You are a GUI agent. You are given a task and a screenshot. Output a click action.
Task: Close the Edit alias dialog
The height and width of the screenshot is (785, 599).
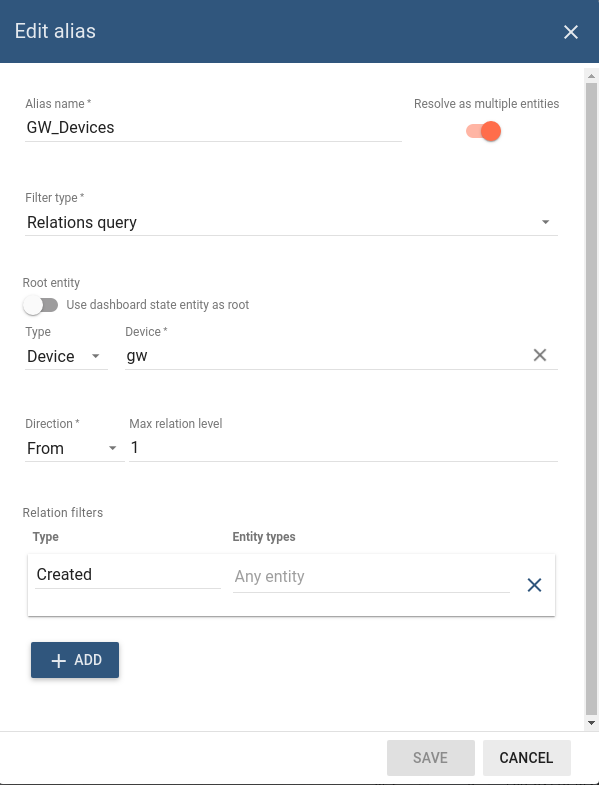(x=571, y=32)
